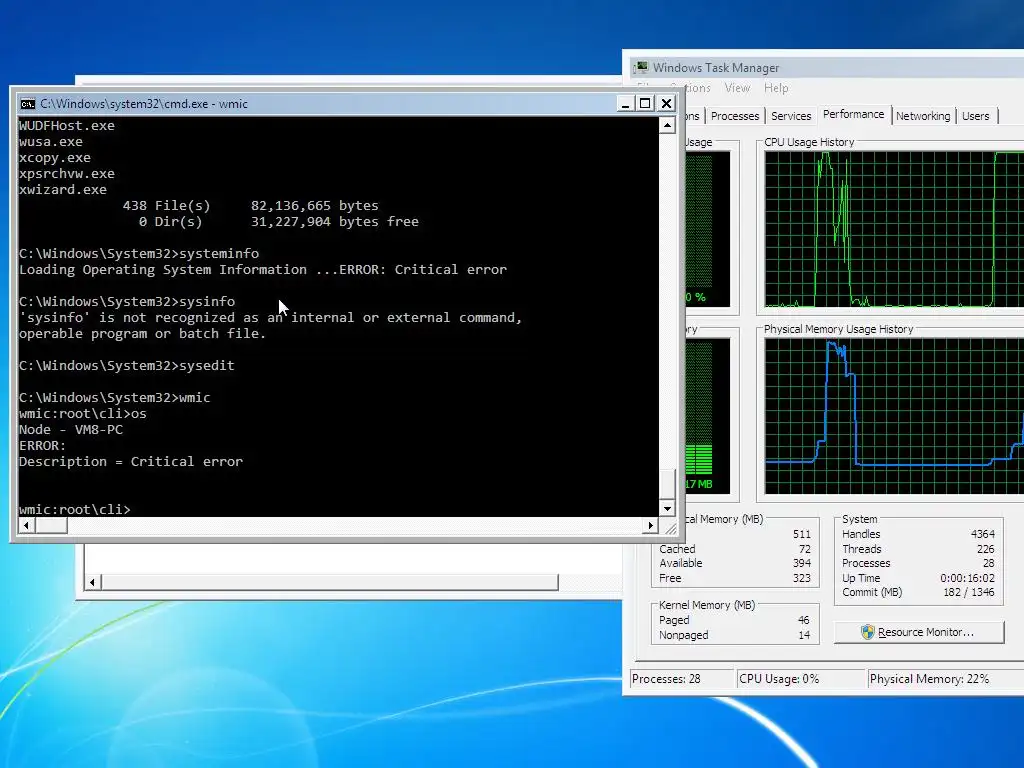Click the background window's scroll left arrow
1024x768 pixels.
(x=92, y=582)
